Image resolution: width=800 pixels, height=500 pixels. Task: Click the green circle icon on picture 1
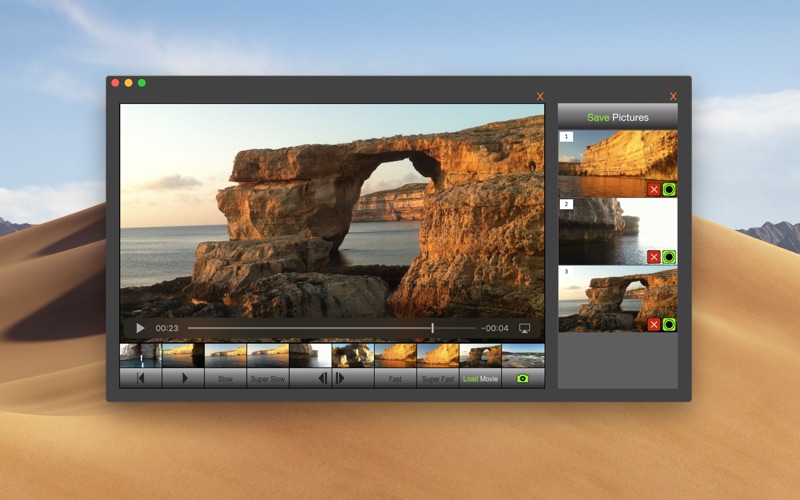tap(669, 189)
